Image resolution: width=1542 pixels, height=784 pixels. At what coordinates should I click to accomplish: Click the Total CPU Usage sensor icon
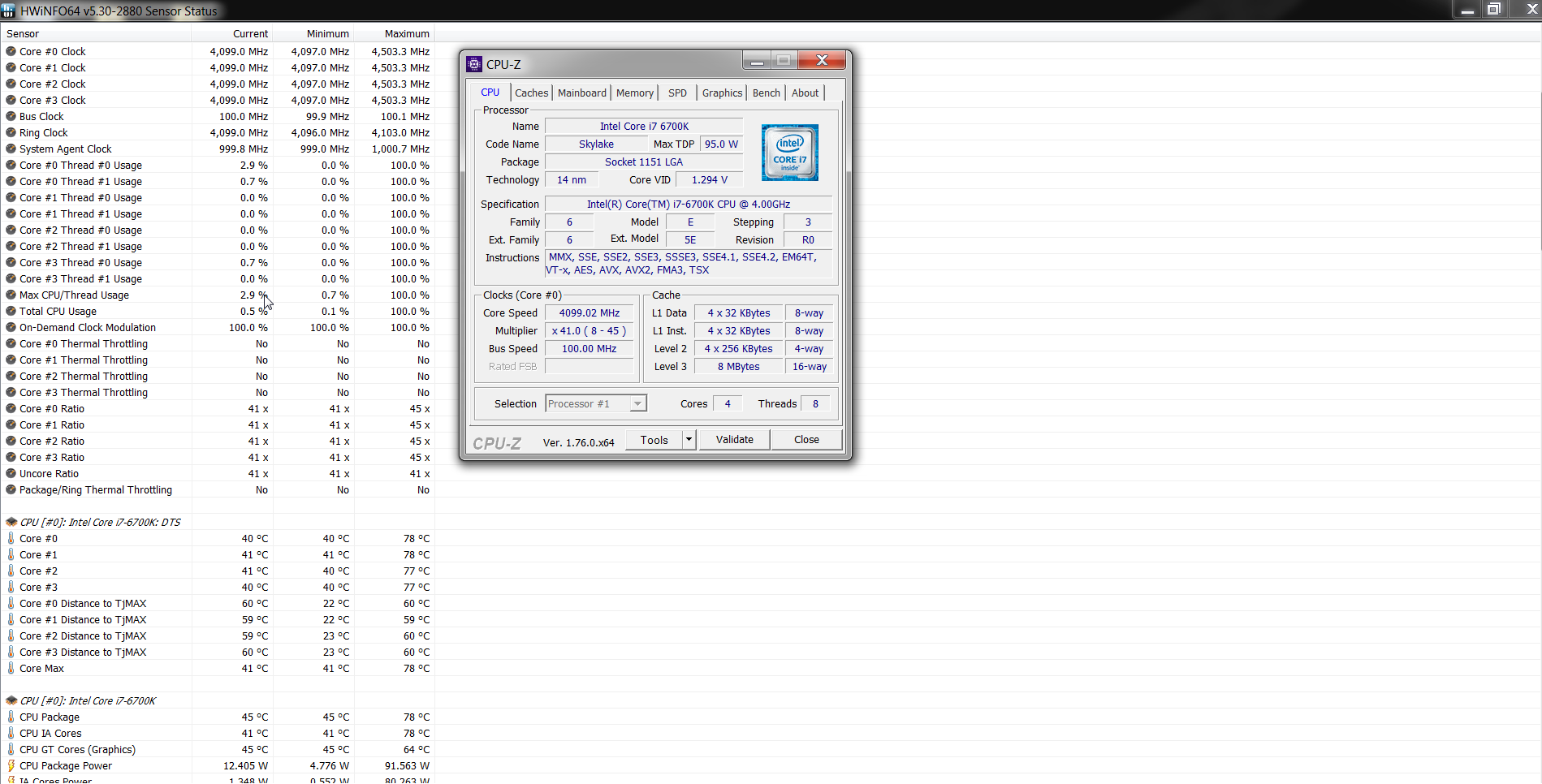pos(11,311)
